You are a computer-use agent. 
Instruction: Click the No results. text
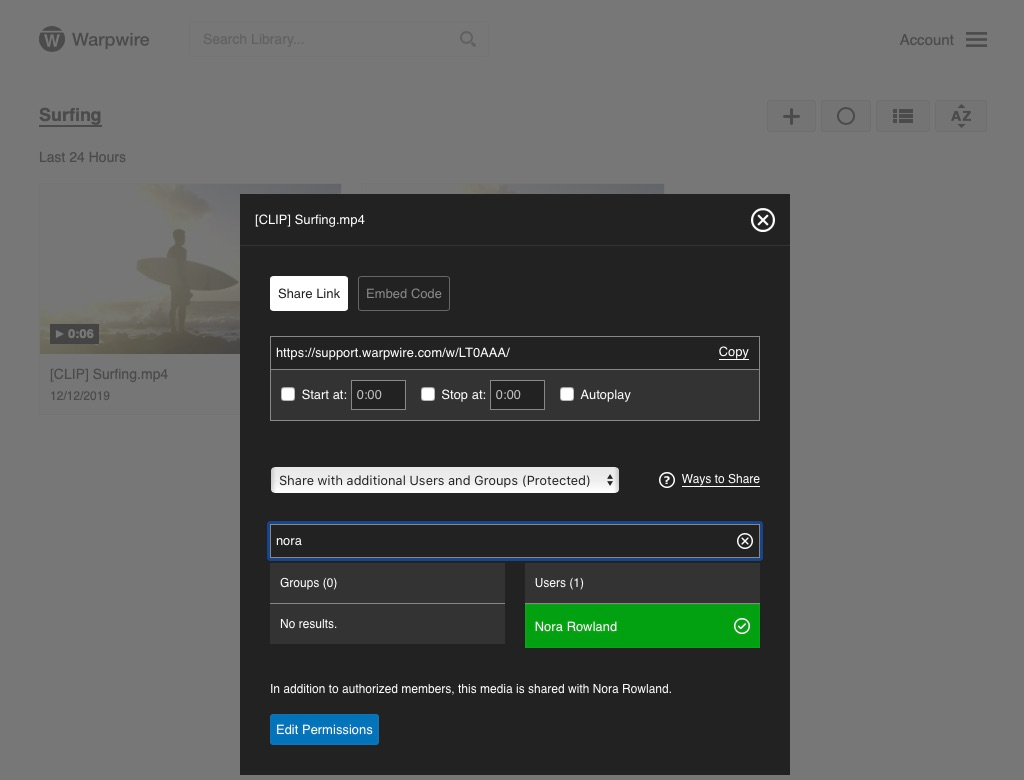pyautogui.click(x=308, y=624)
